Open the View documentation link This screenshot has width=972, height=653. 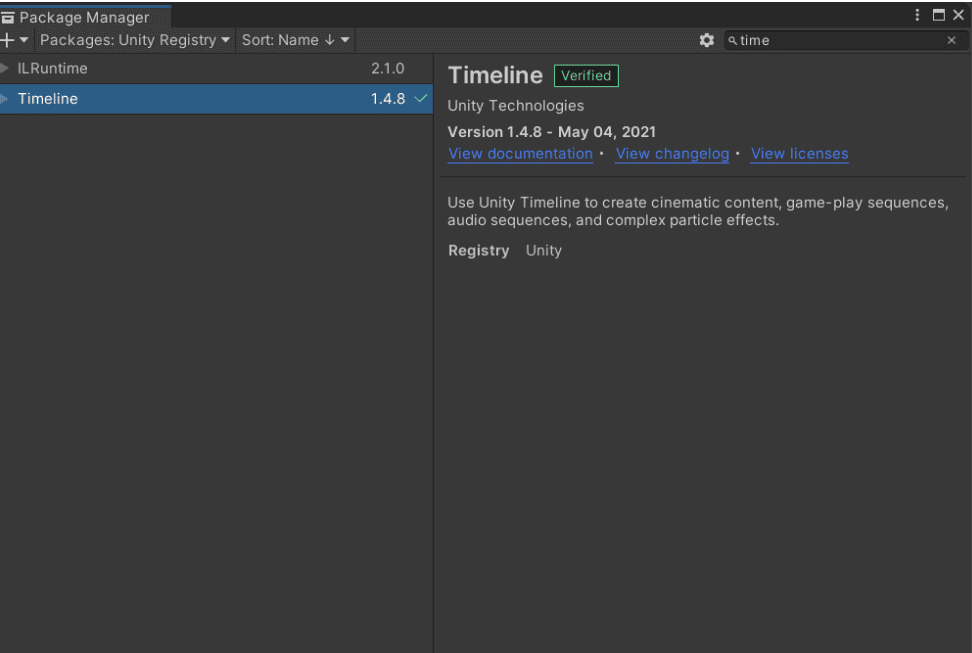point(520,154)
